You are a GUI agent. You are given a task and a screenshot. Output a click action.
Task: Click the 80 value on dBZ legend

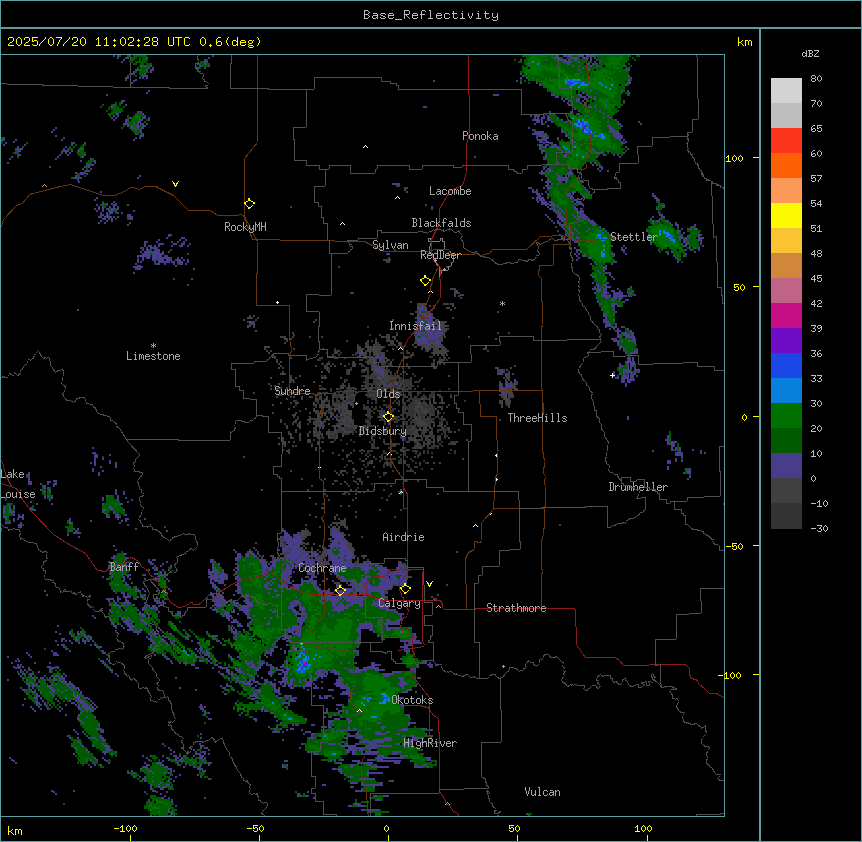[816, 79]
